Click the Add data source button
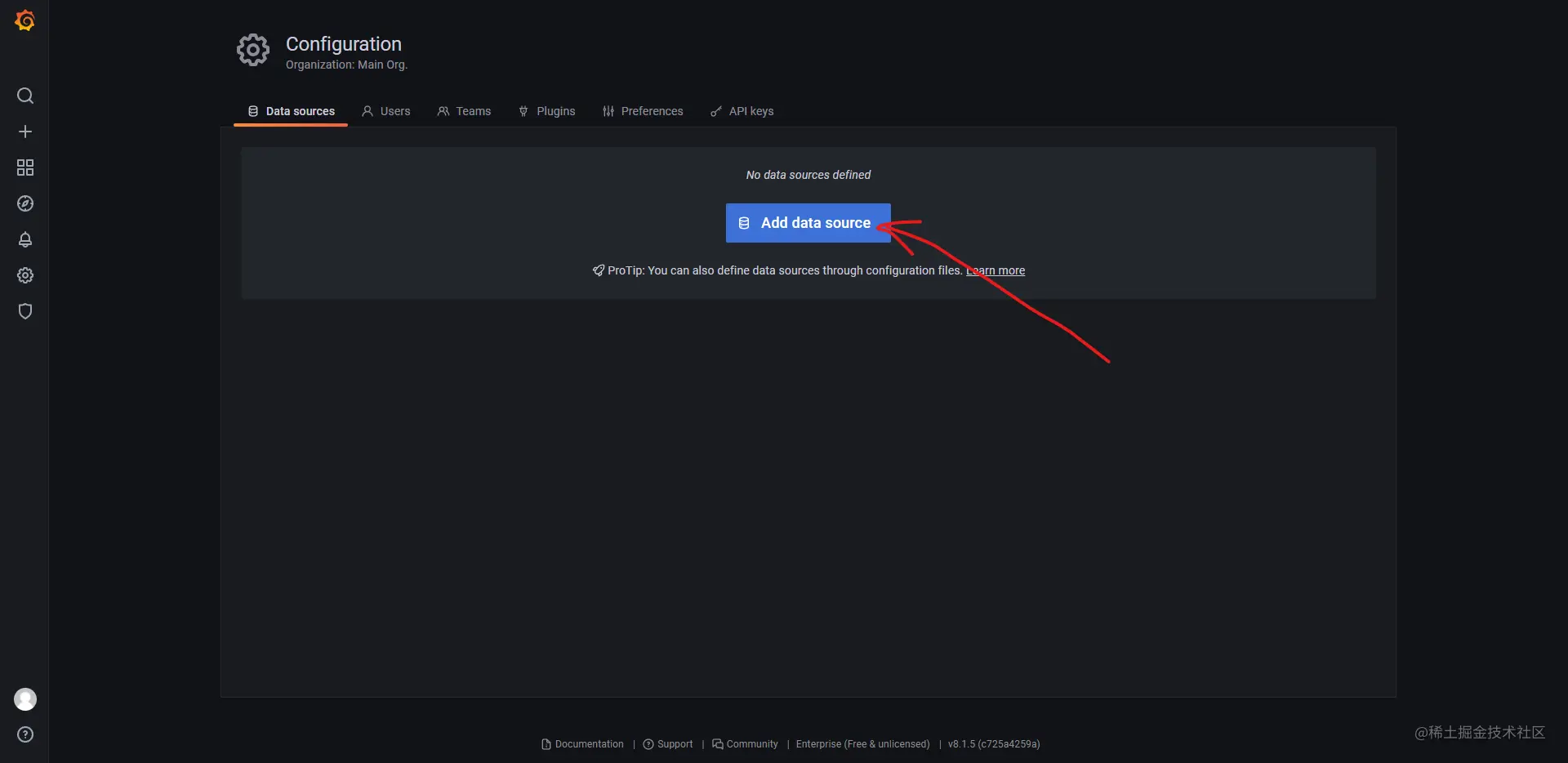The image size is (1568, 763). click(808, 223)
